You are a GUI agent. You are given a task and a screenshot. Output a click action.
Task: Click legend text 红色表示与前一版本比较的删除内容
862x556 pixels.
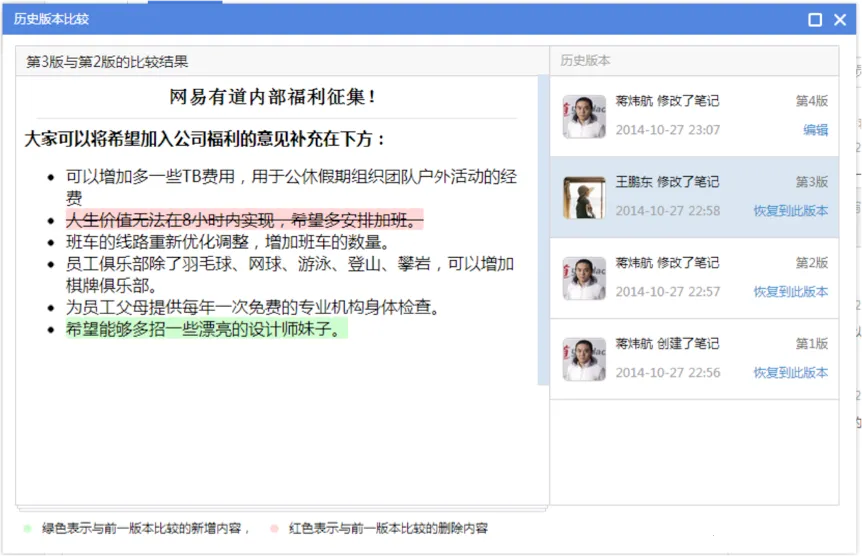coord(388,529)
